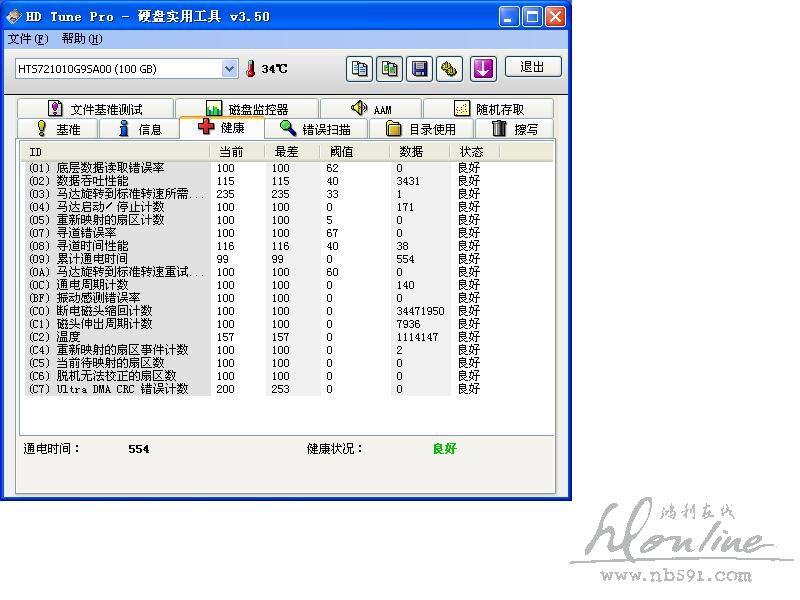This screenshot has width=800, height=600.
Task: Select the 擦写 erase tab
Action: tap(514, 129)
